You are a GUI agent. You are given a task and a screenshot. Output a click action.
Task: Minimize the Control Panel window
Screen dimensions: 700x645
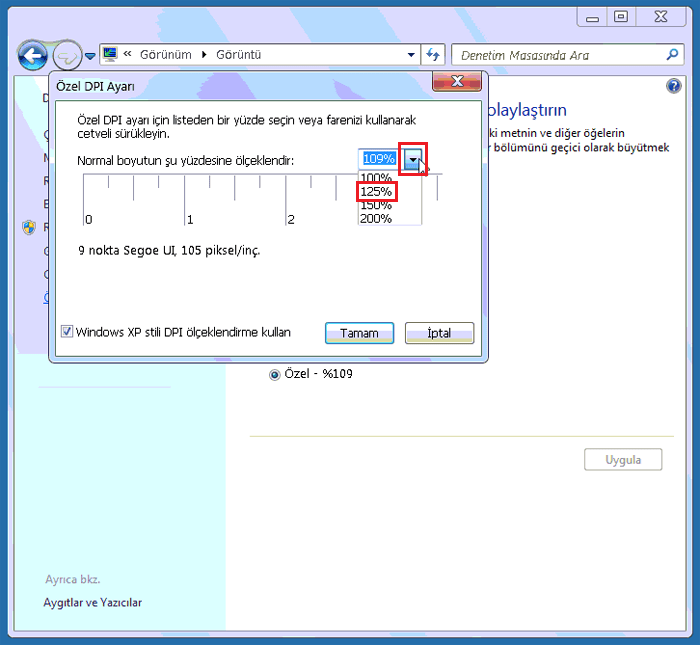coord(592,18)
